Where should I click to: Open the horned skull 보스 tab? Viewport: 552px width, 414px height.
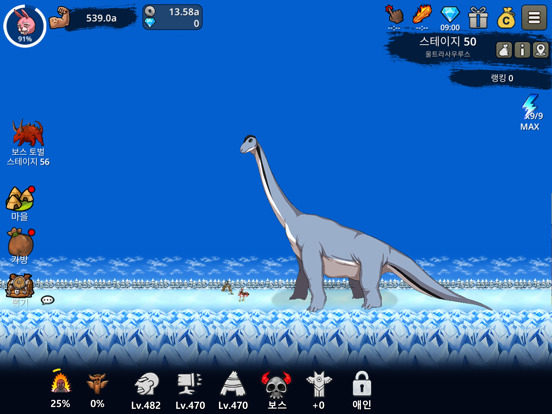[x=277, y=391]
